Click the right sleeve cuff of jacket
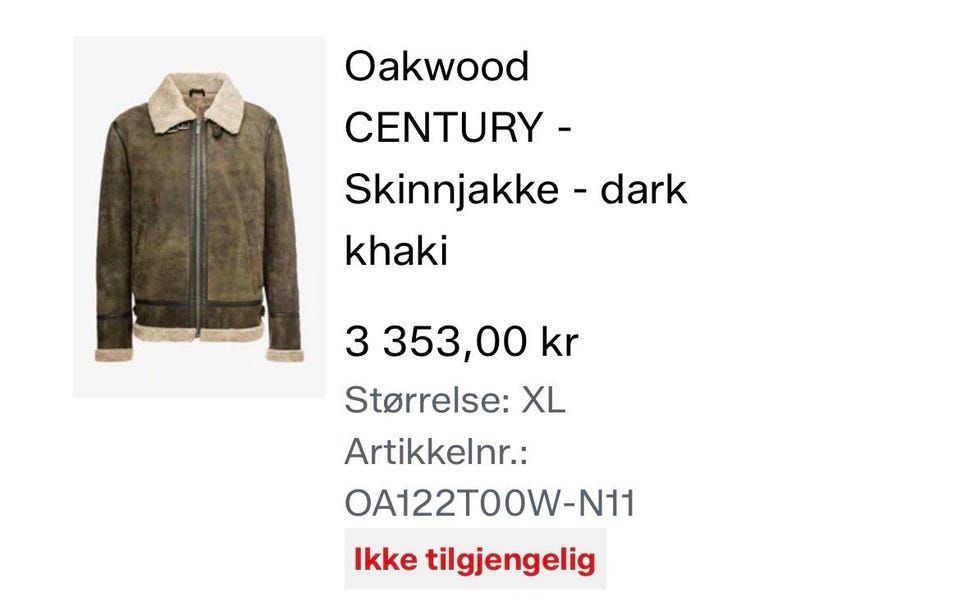The image size is (960, 610). tap(285, 355)
